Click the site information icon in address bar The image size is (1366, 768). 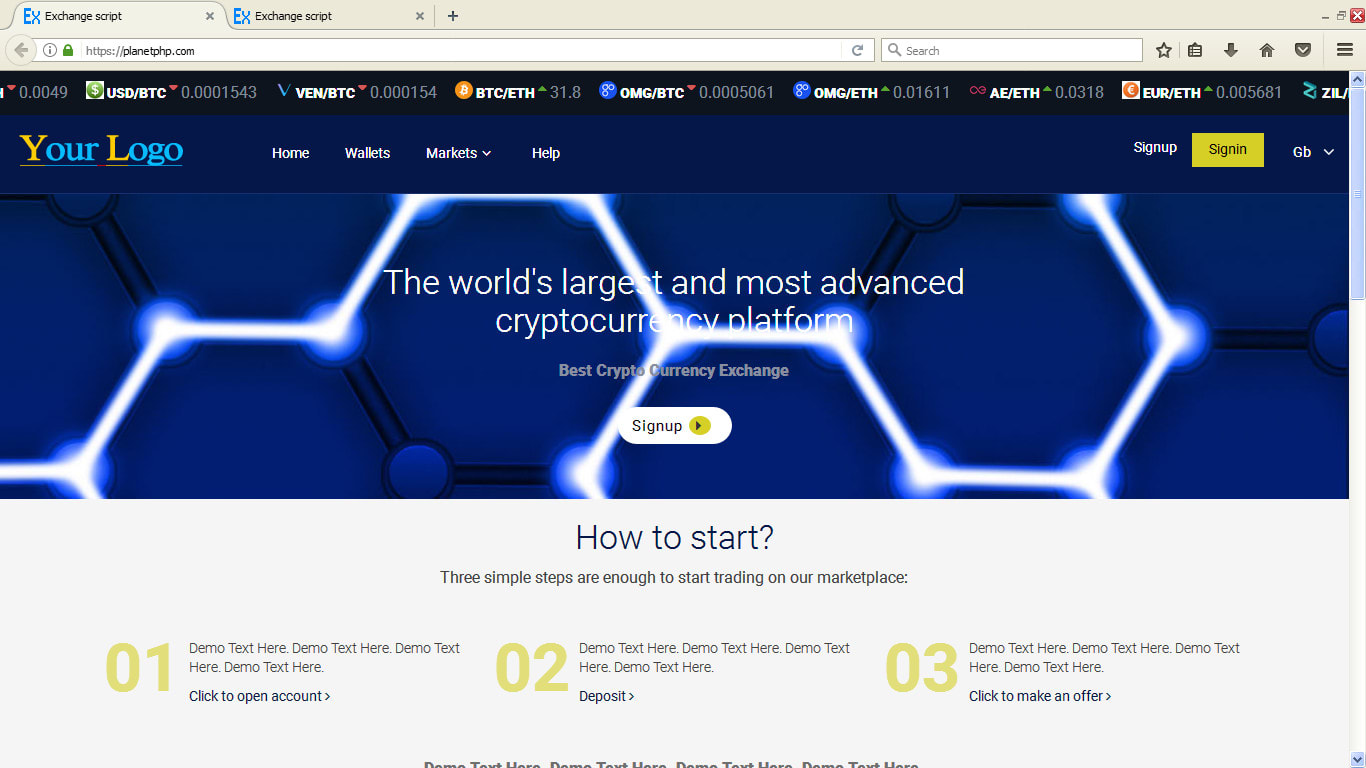50,50
